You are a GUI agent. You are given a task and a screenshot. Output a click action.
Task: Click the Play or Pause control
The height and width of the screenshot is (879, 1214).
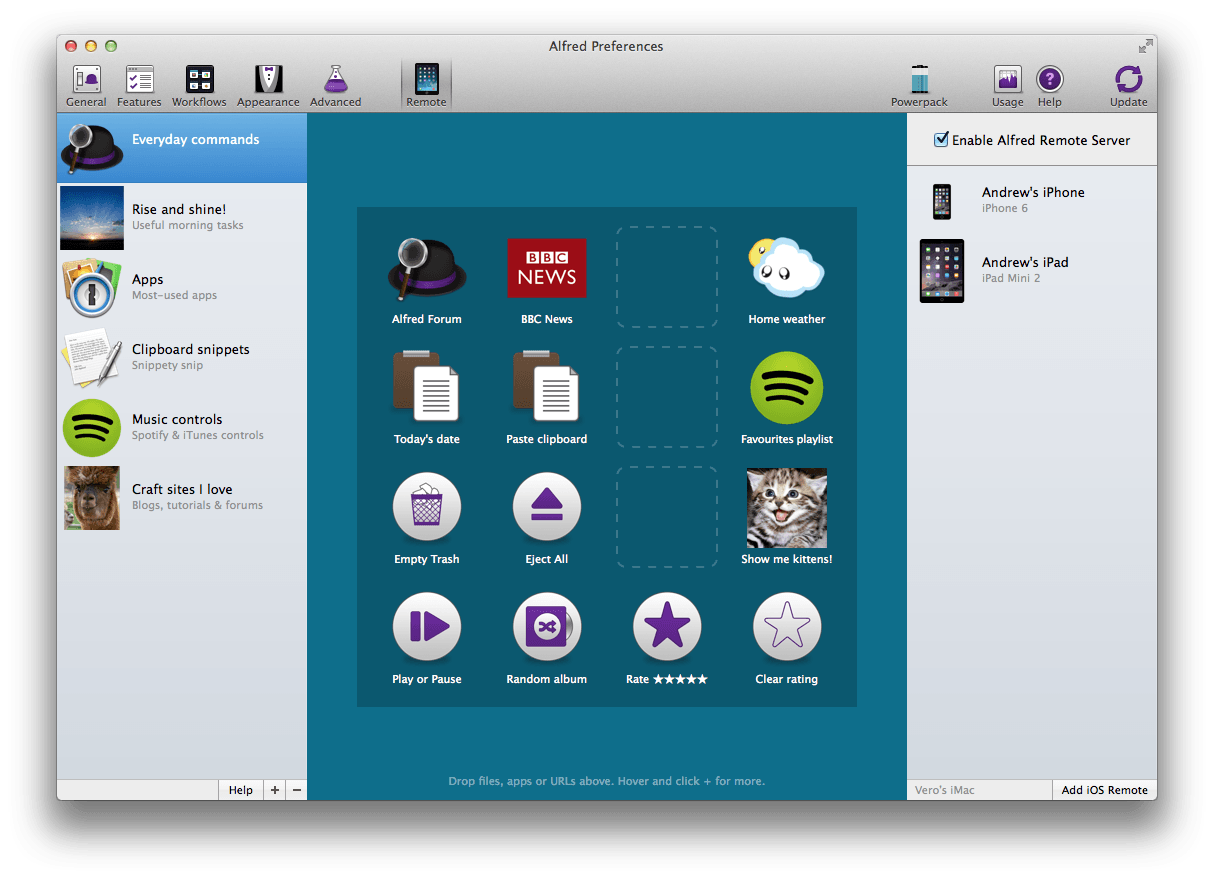tap(427, 627)
